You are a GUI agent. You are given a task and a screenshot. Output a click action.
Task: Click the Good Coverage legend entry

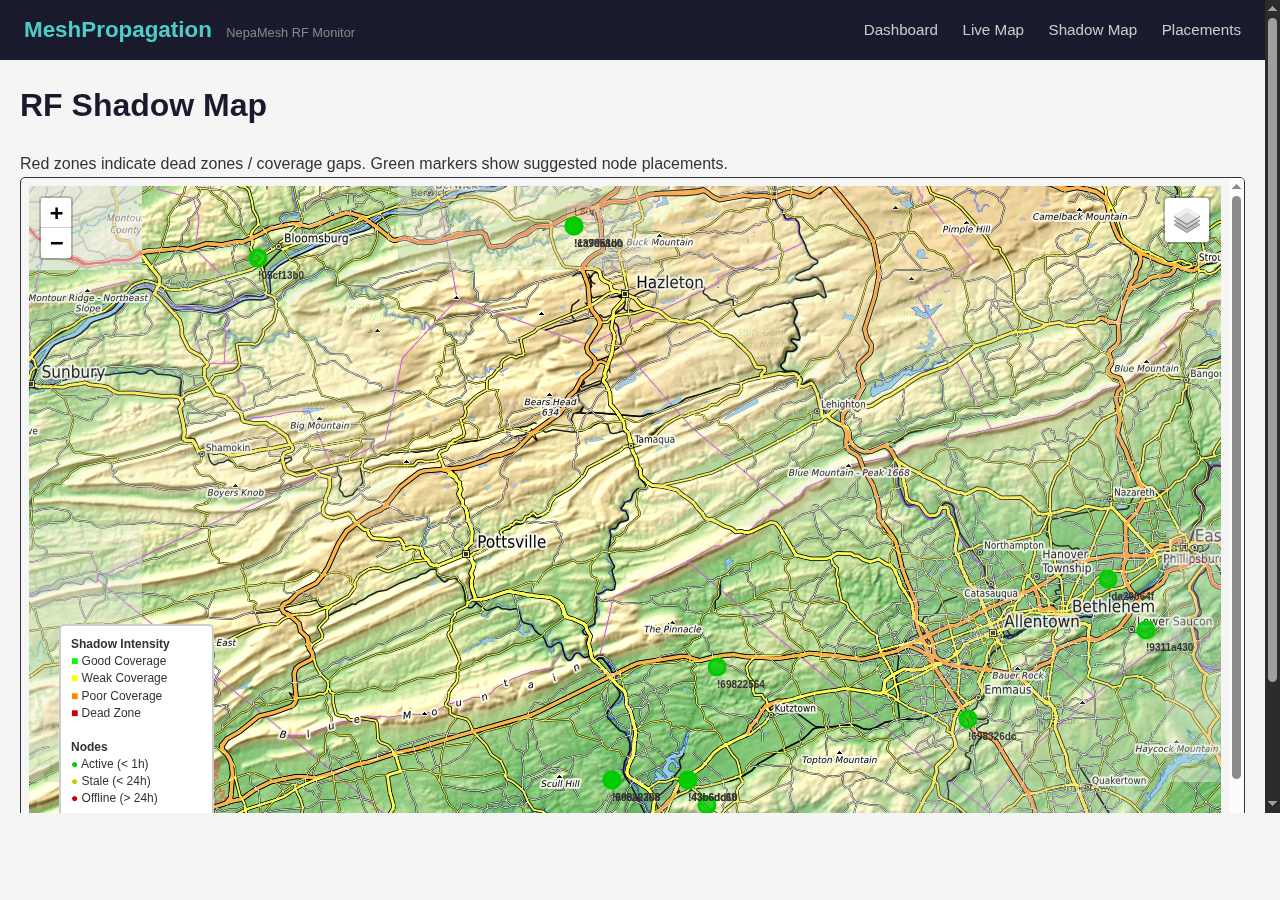(119, 661)
